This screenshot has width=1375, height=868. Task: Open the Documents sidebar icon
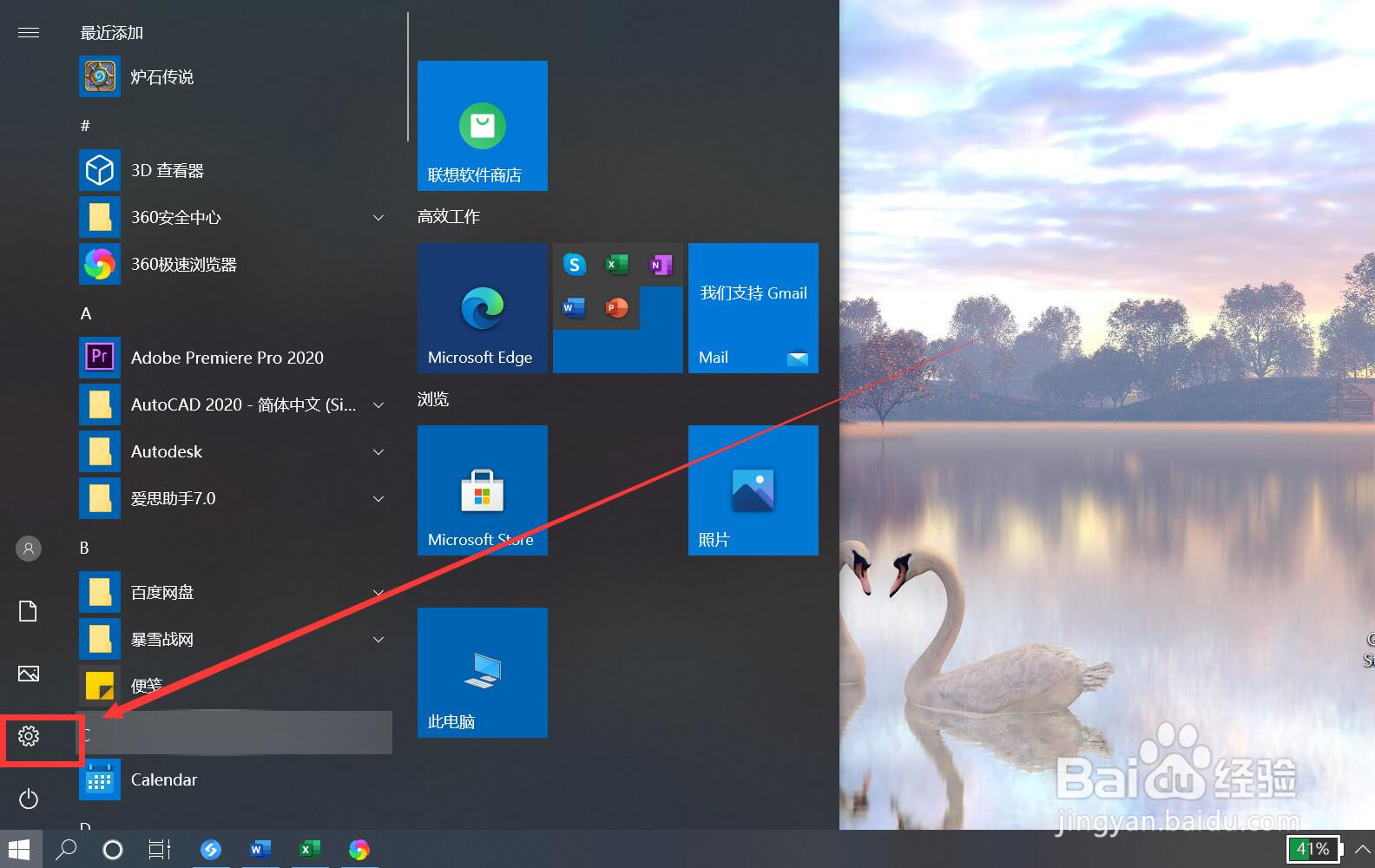point(29,611)
